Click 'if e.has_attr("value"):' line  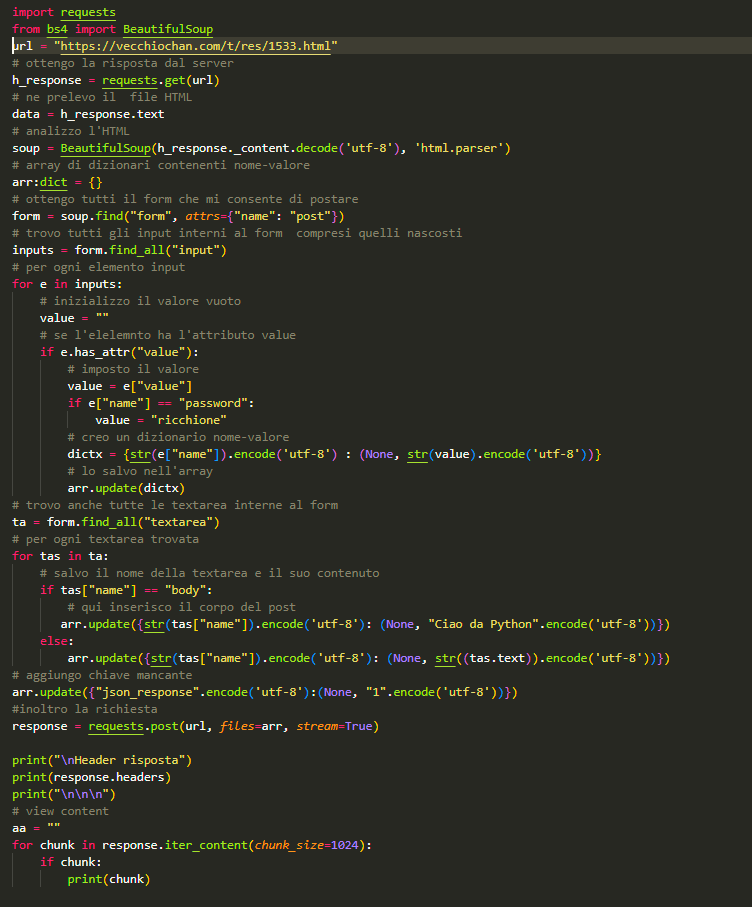click(119, 352)
